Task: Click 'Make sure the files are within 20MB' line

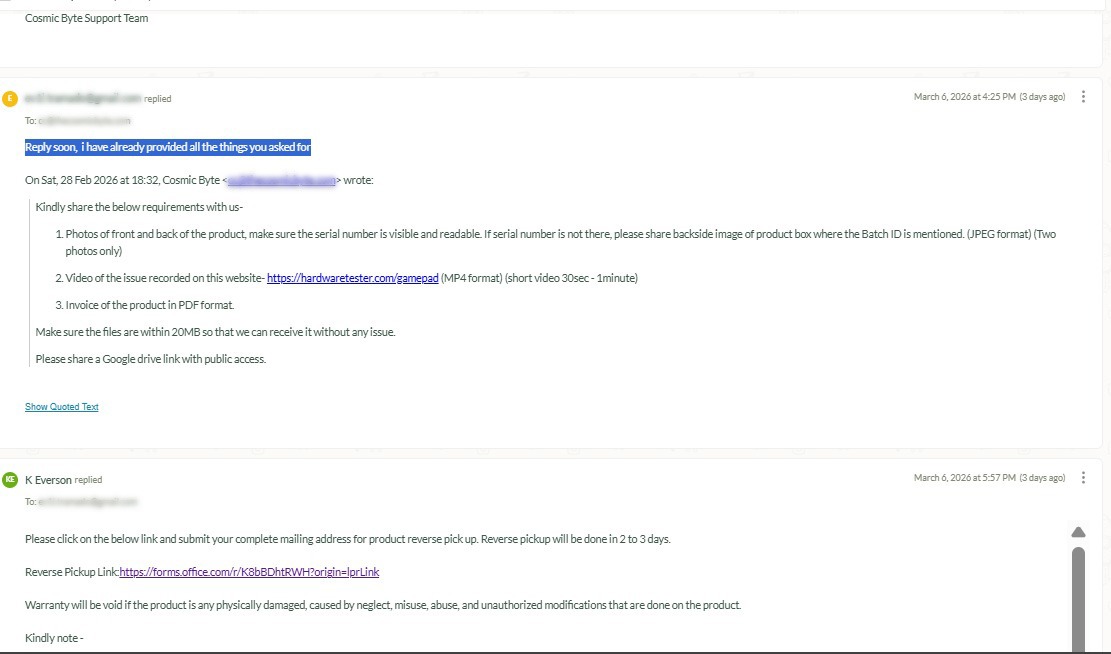Action: [215, 332]
